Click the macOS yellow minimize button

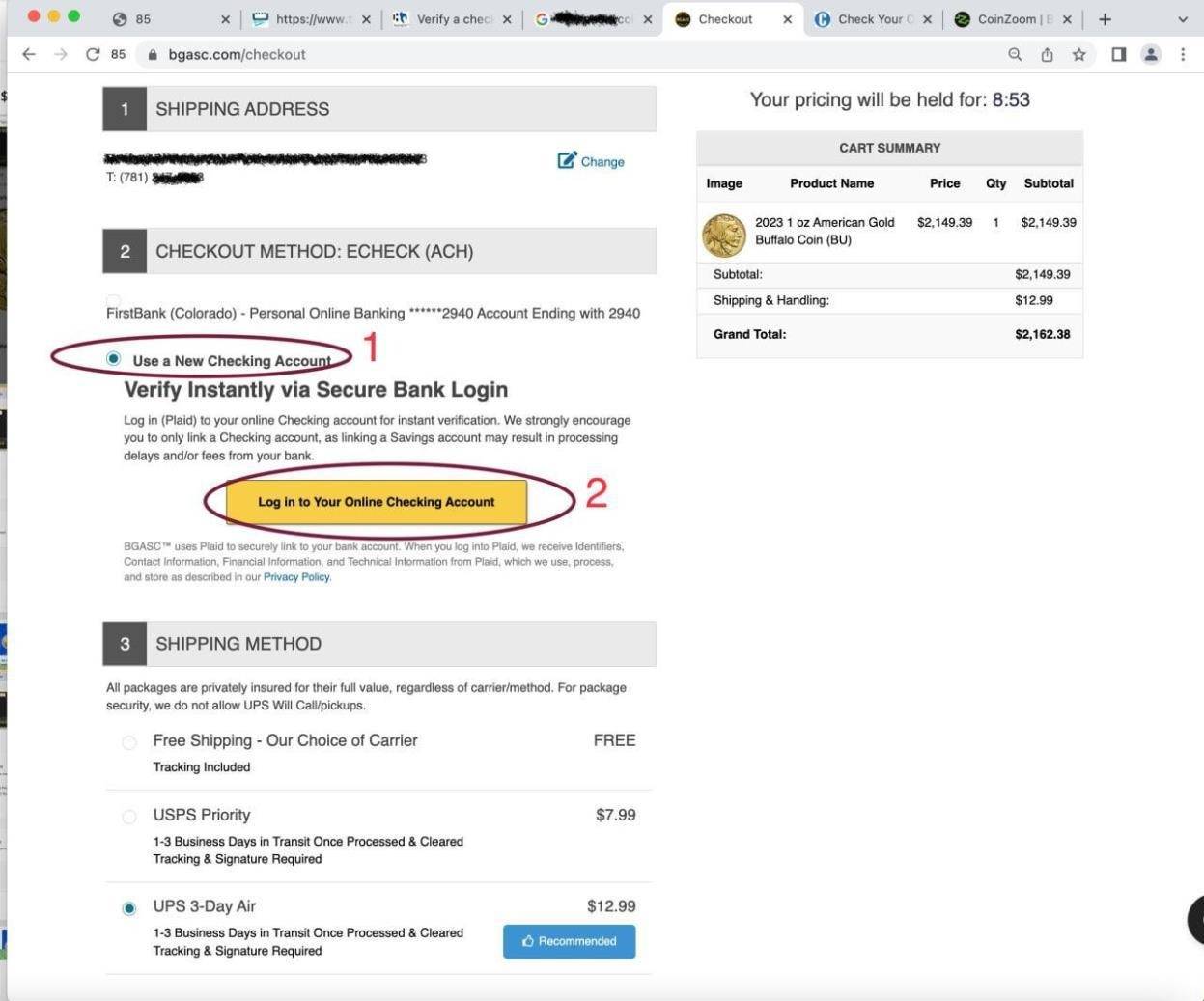pos(54,16)
